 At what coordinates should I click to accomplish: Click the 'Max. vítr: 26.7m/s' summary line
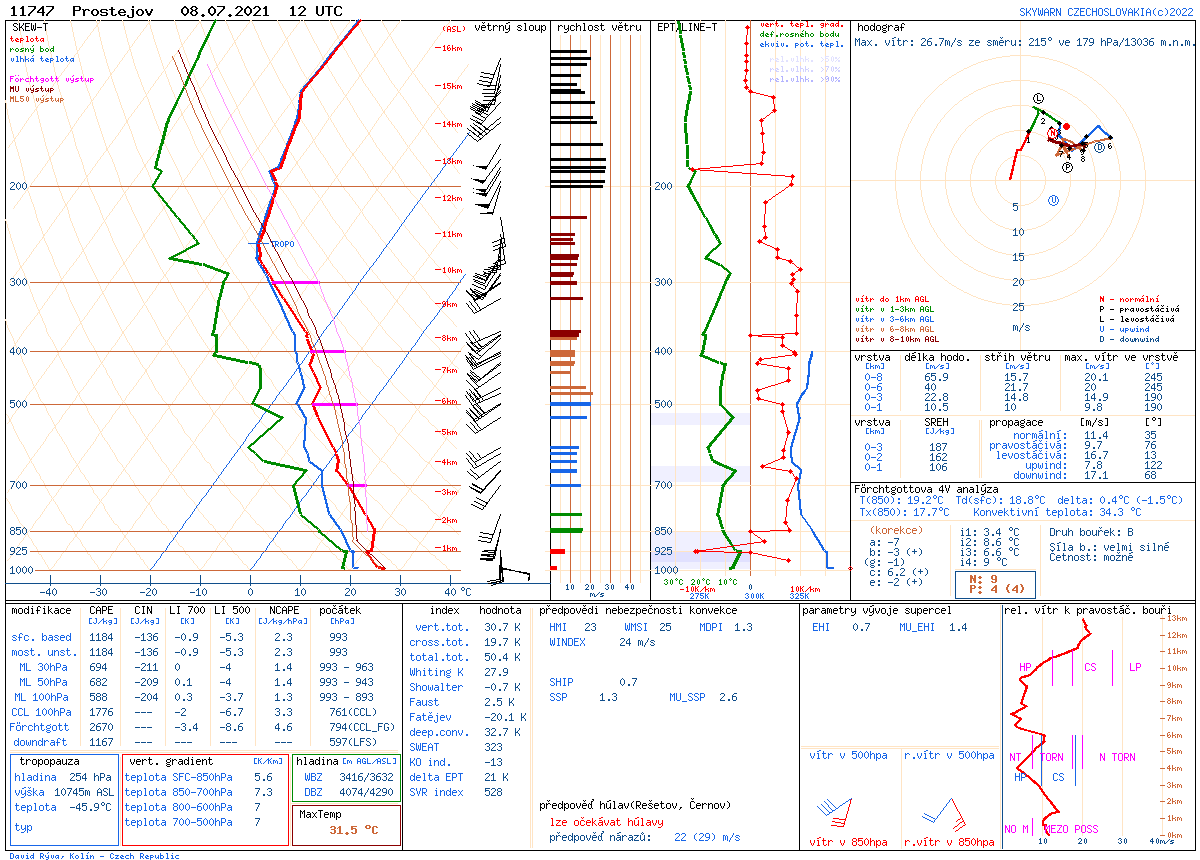tap(1025, 43)
